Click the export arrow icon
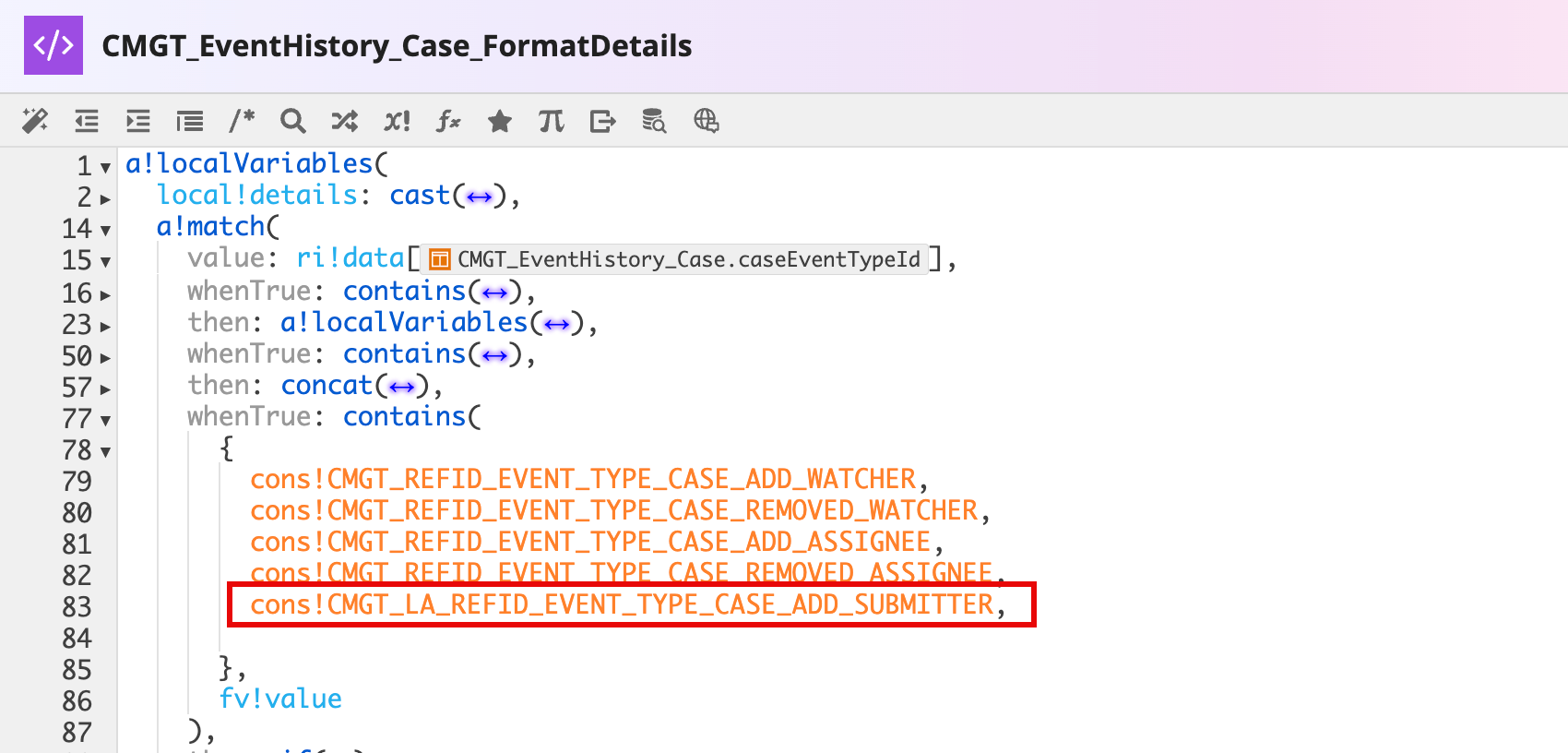 pos(603,121)
